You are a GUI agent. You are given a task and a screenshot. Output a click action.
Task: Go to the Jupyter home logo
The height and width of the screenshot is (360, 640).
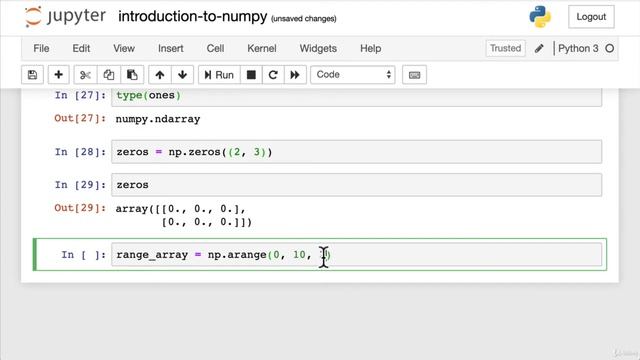65,17
